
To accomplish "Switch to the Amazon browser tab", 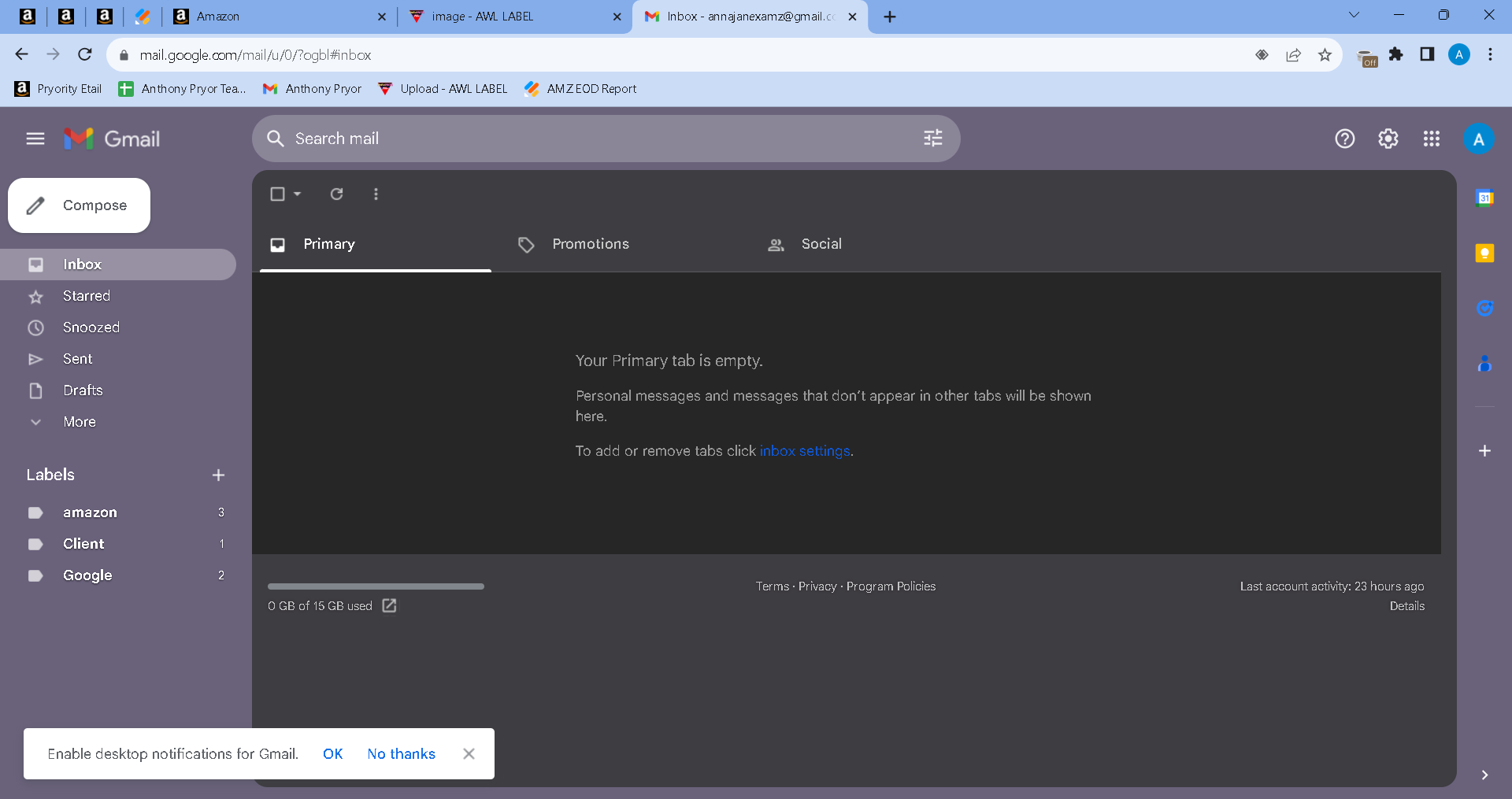I will [x=281, y=16].
